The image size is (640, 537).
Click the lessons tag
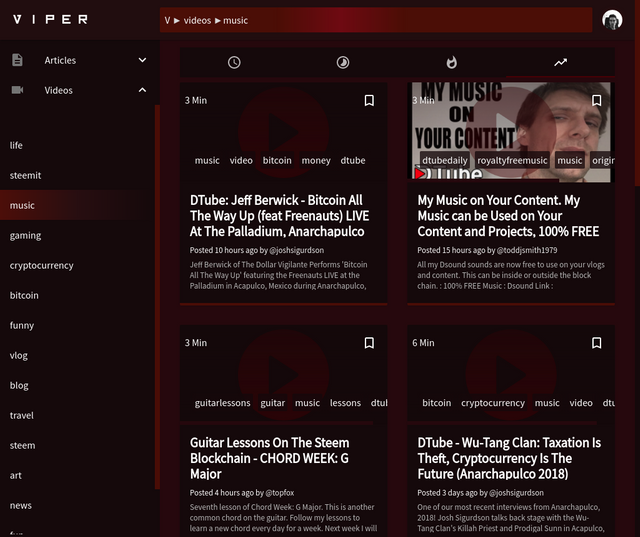pyautogui.click(x=345, y=403)
